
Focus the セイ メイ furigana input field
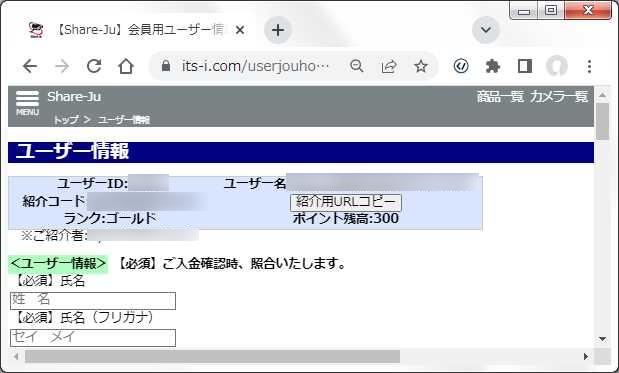coord(93,338)
